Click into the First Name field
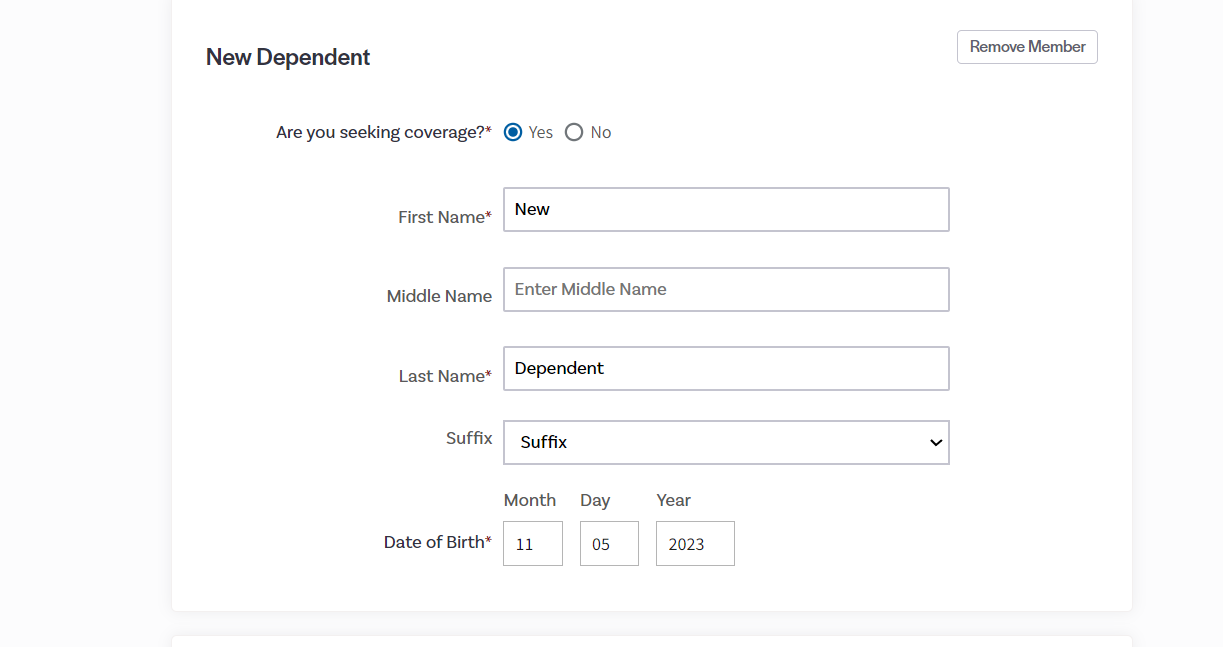Image resolution: width=1223 pixels, height=647 pixels. 725,210
